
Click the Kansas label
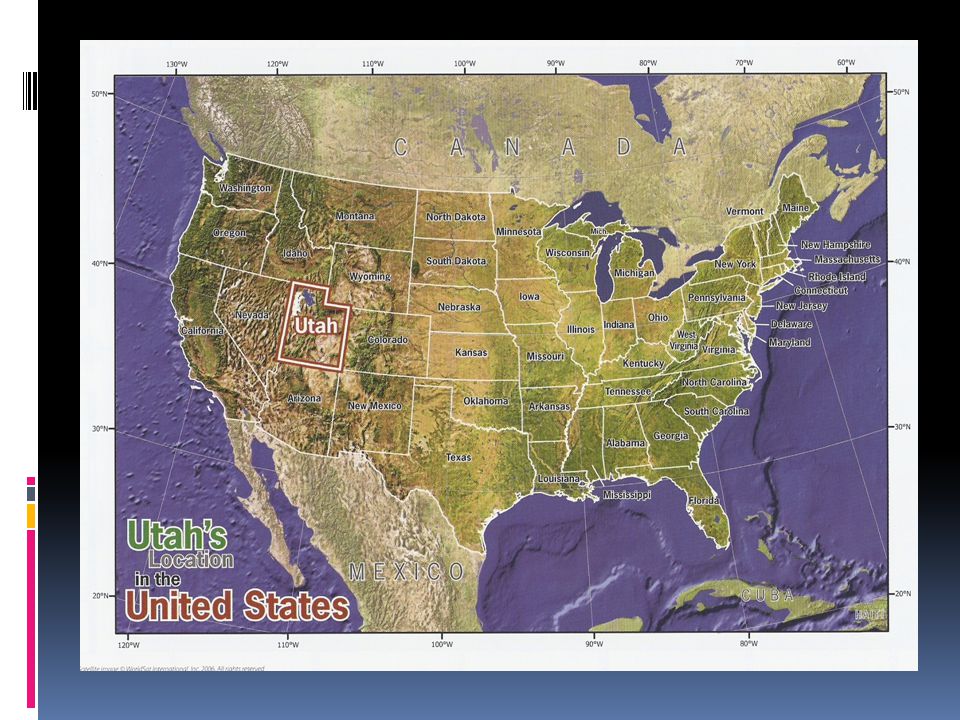coord(471,353)
